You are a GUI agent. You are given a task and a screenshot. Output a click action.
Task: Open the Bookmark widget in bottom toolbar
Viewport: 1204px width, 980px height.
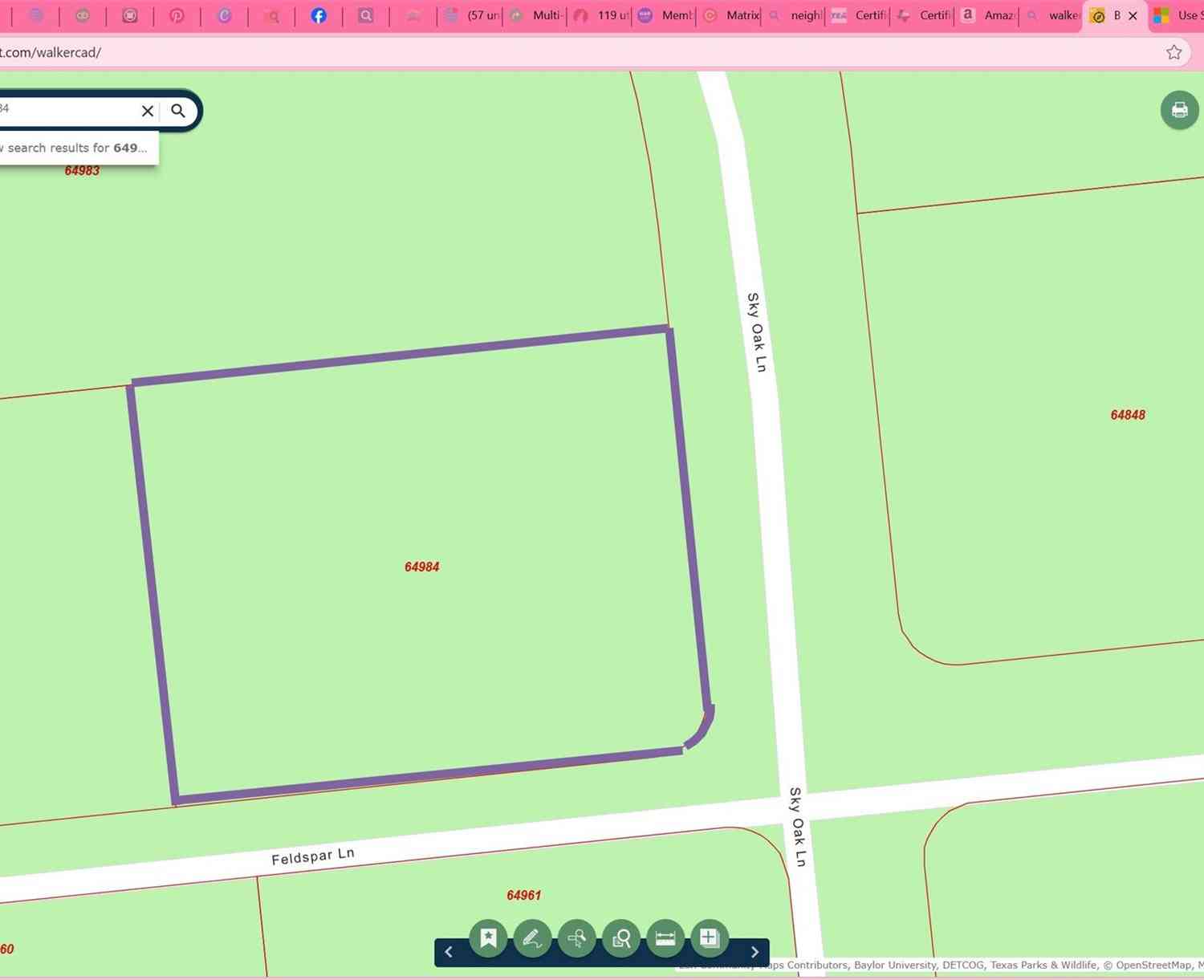pos(488,938)
